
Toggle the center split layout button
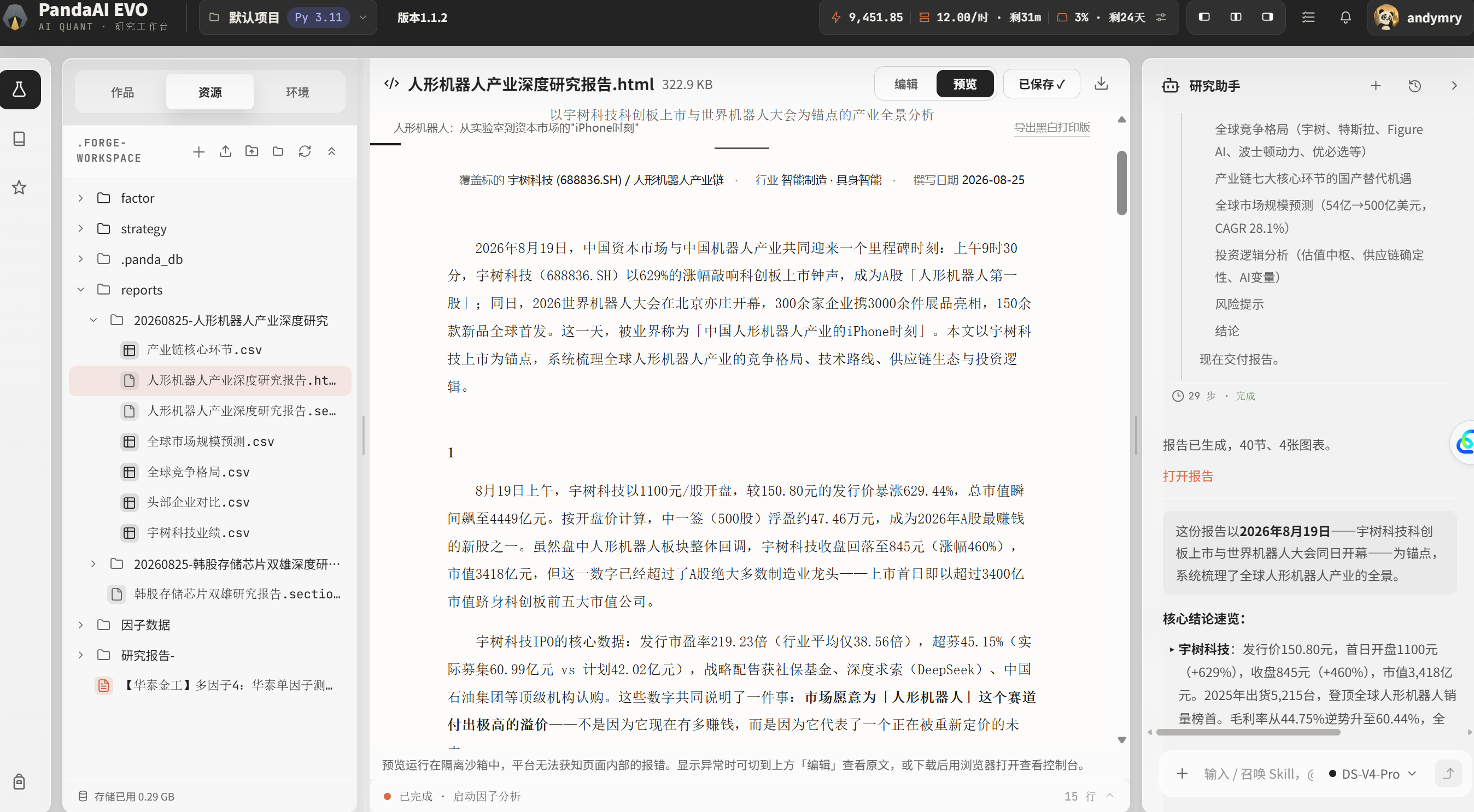click(x=1236, y=17)
